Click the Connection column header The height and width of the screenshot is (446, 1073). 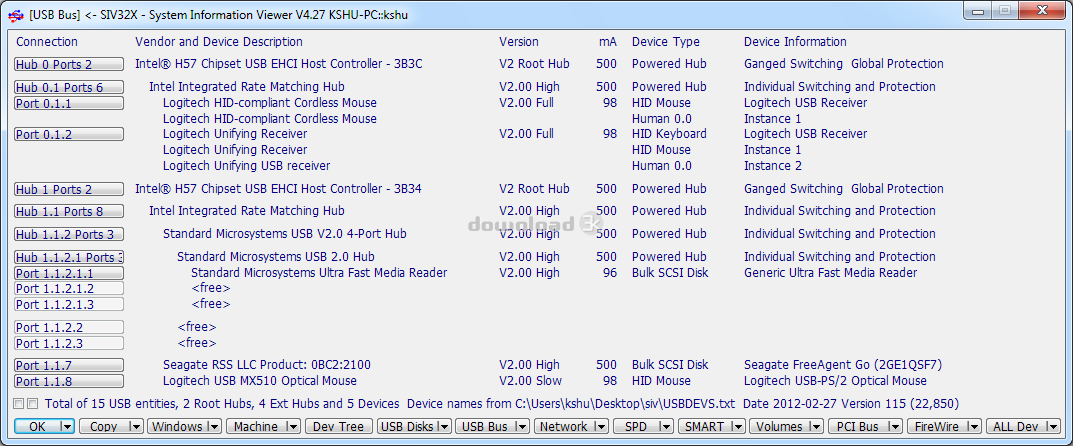pos(47,42)
